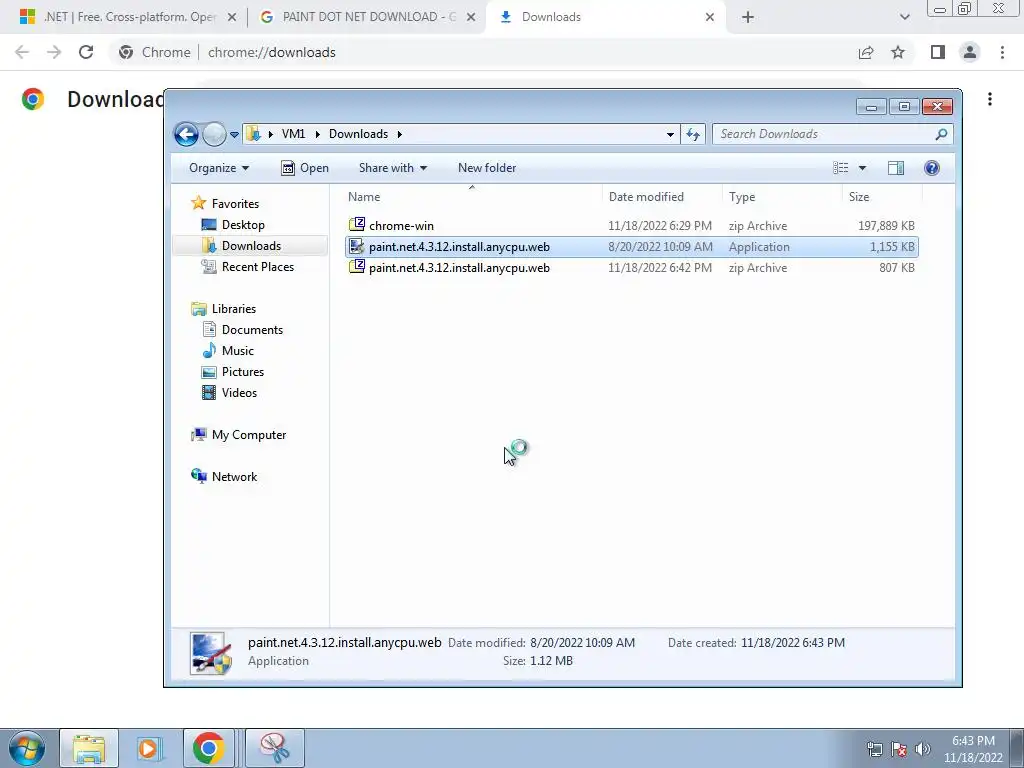Screen dimensions: 1024x768
Task: Go back in Explorer with back arrow
Action: (x=187, y=135)
